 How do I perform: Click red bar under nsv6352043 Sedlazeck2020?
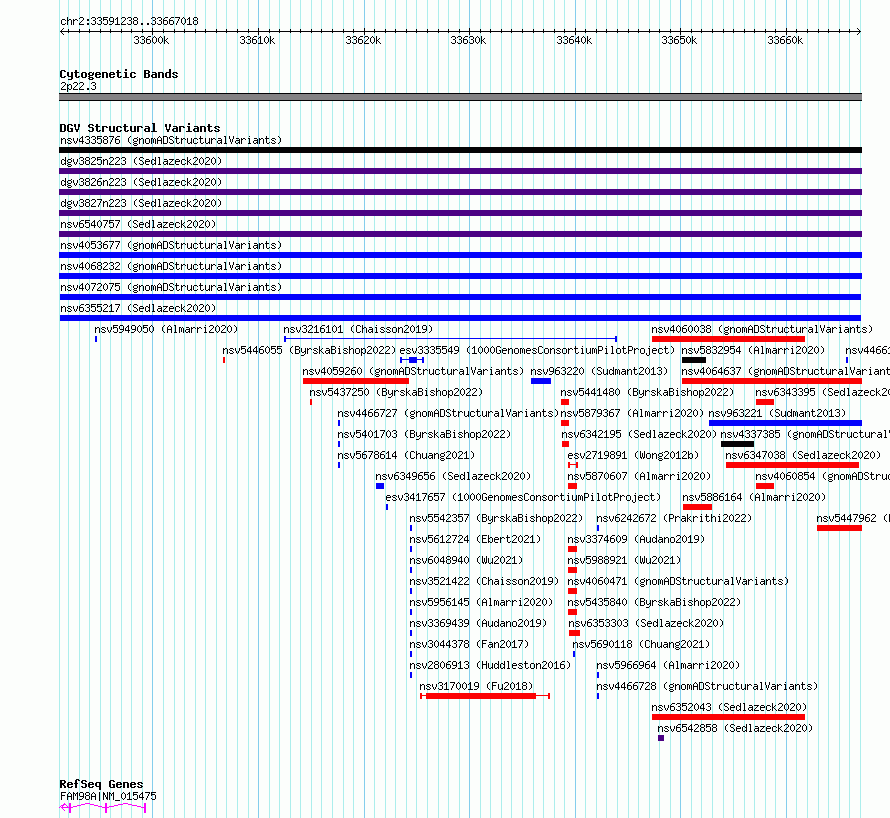[x=728, y=717]
